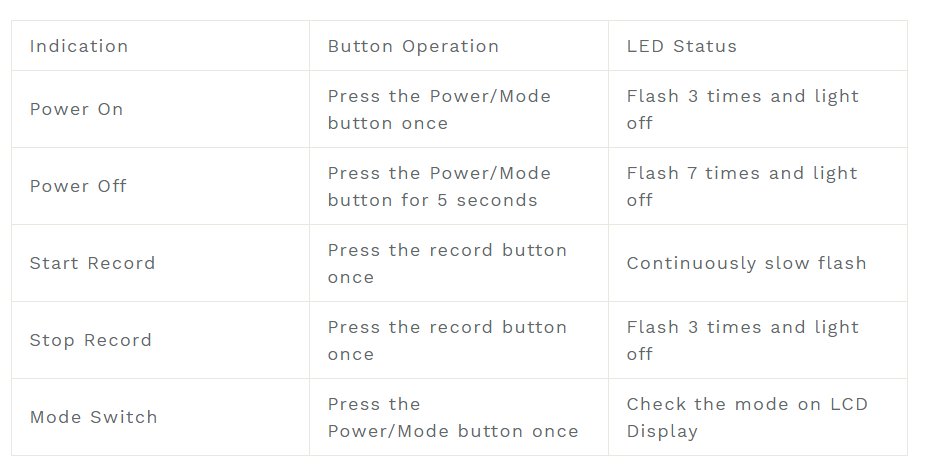Click the LED status for Power On
The width and height of the screenshot is (930, 475).
[x=742, y=110]
